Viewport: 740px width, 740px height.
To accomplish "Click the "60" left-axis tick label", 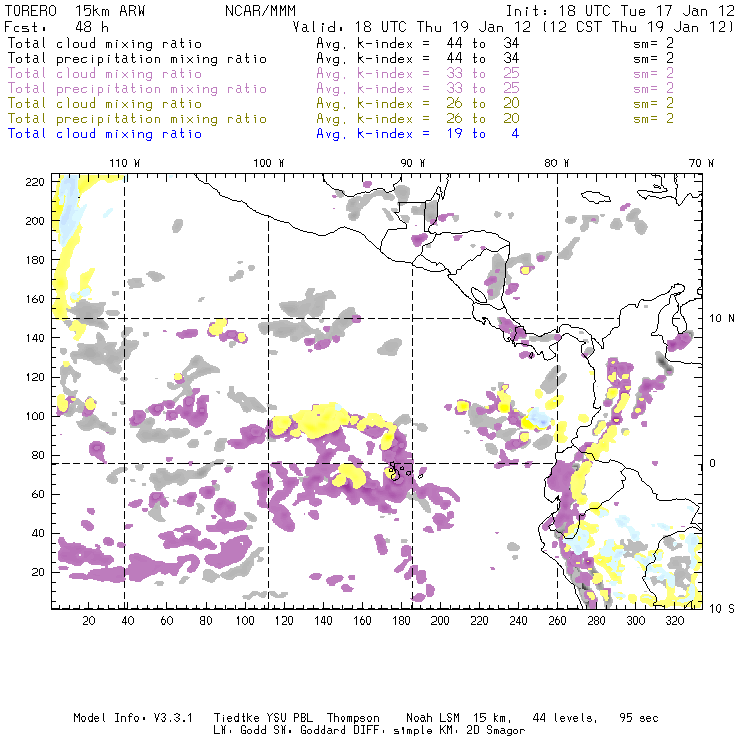I will click(x=38, y=494).
